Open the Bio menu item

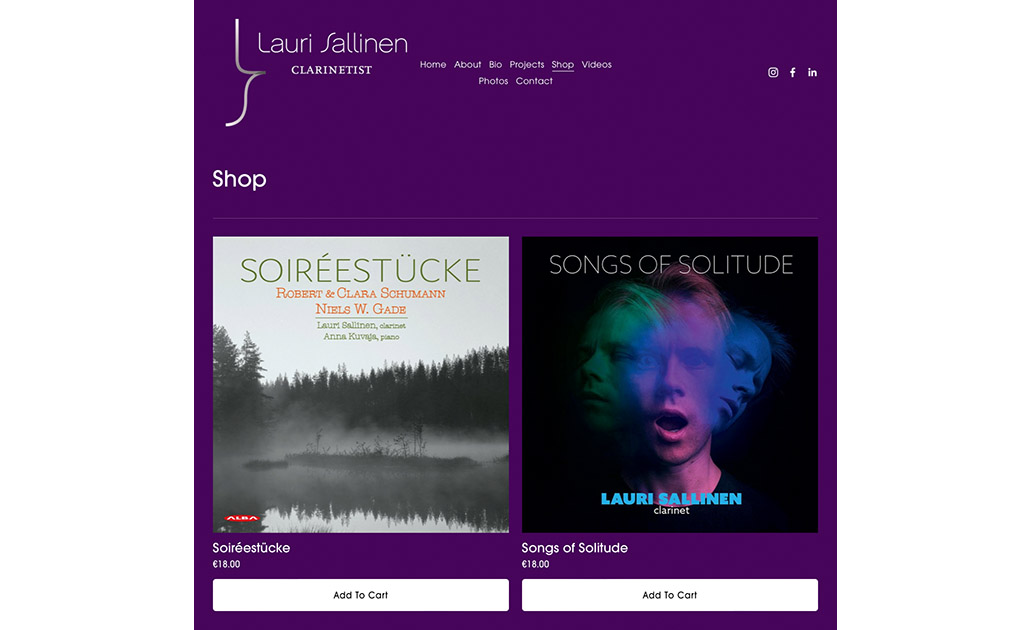tap(496, 65)
